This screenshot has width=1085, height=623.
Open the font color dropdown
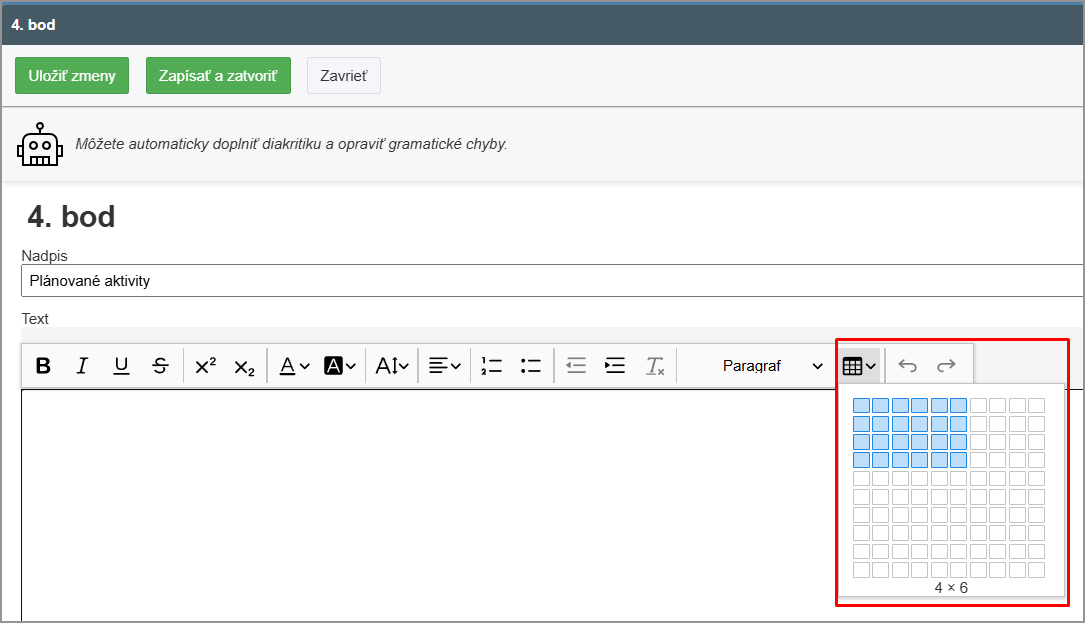point(294,366)
